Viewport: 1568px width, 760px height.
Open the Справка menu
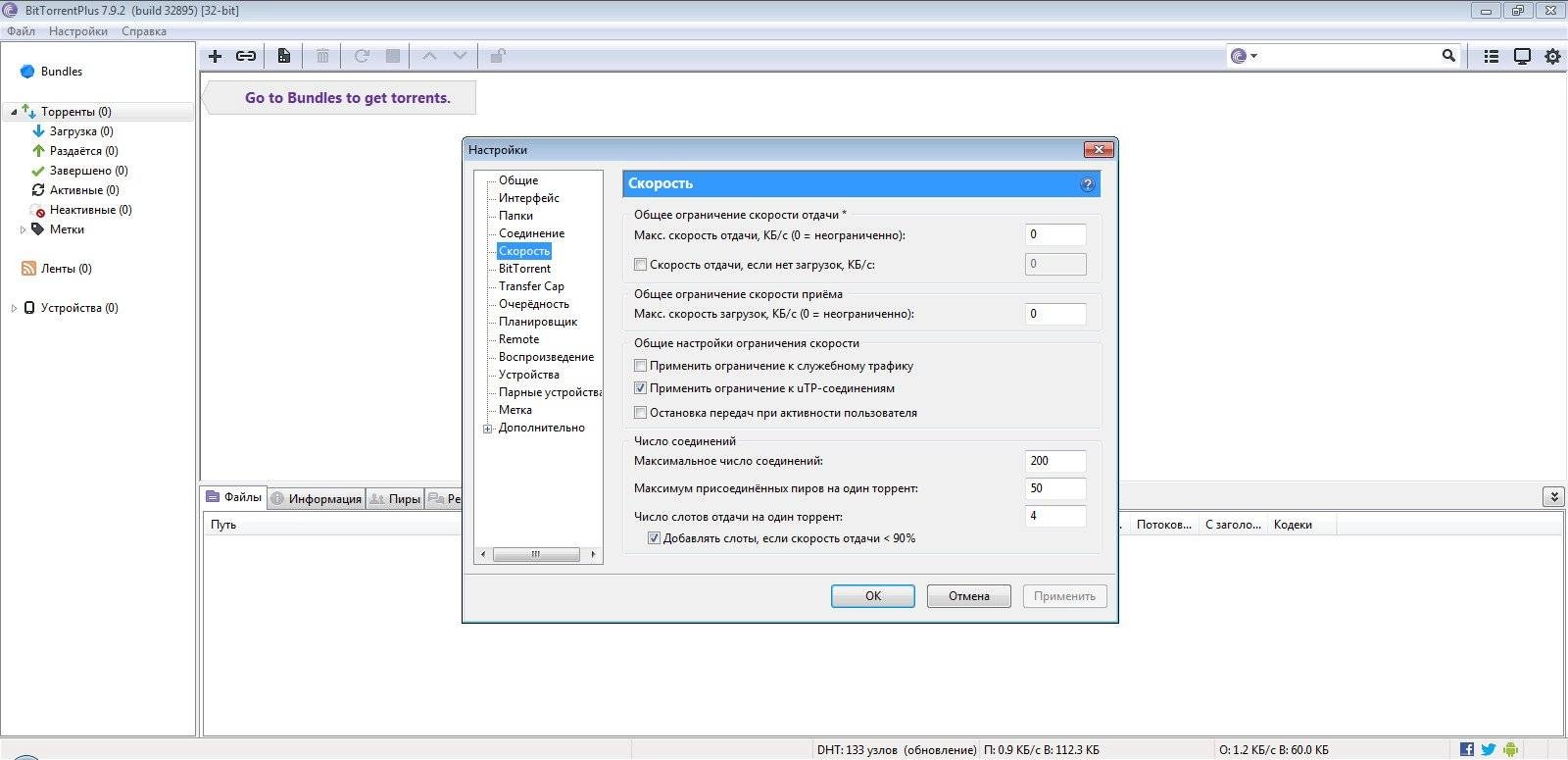coord(144,31)
